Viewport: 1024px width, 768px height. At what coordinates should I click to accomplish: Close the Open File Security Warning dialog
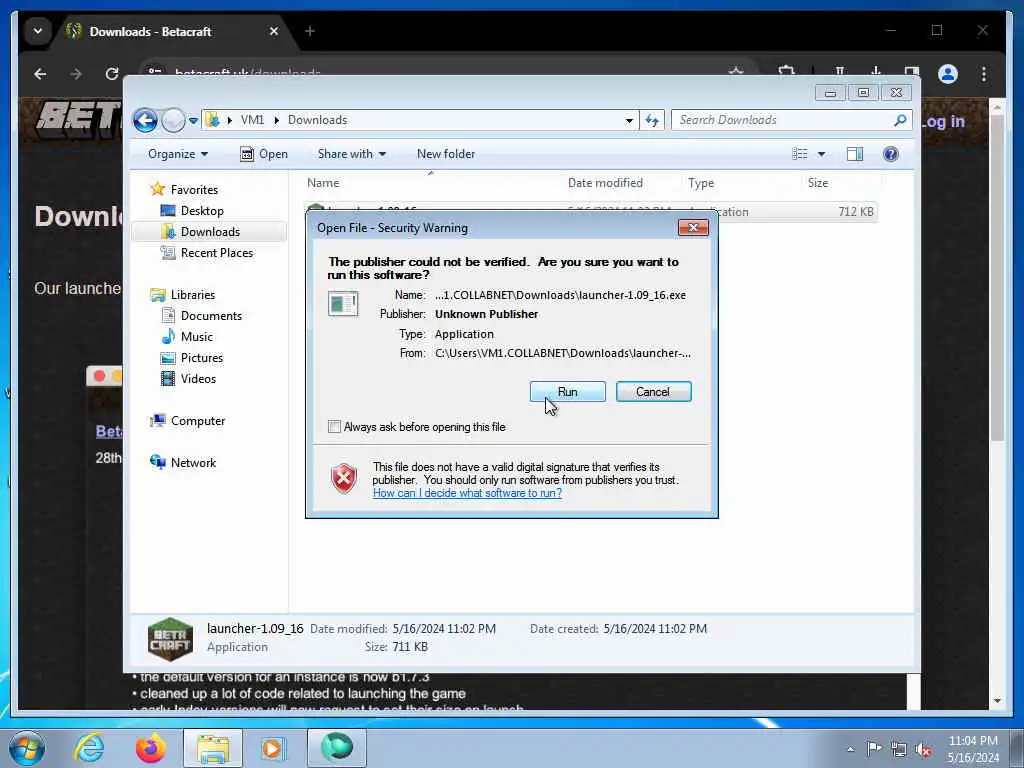click(694, 227)
